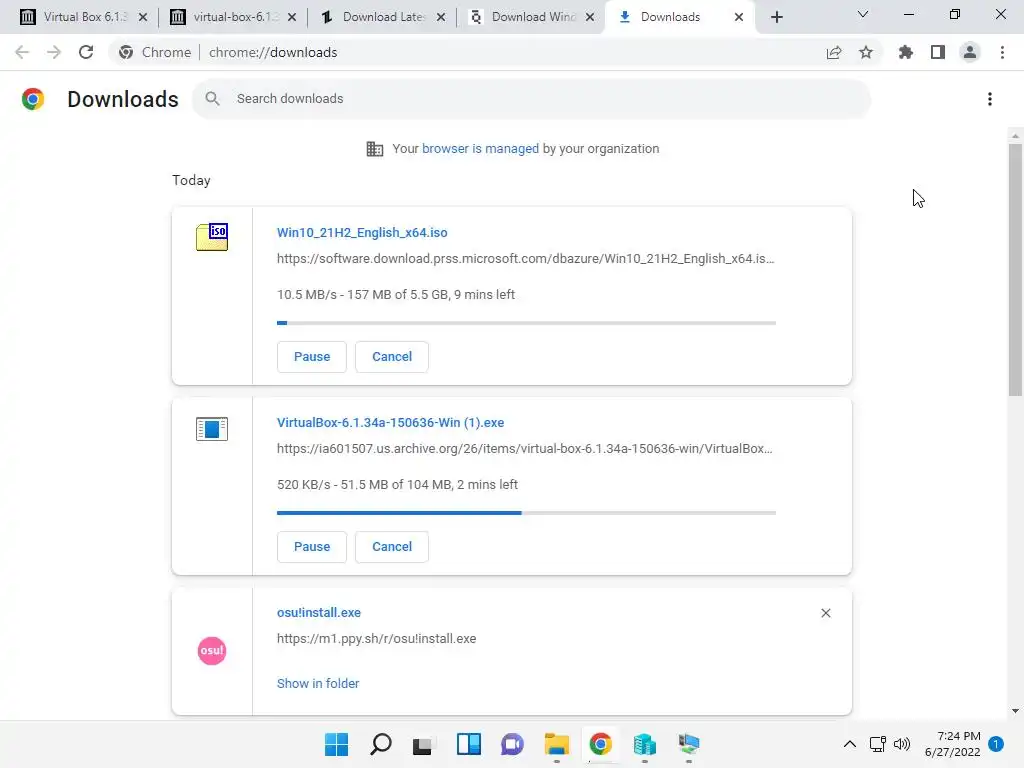Reload the downloads page
The width and height of the screenshot is (1024, 768).
coord(86,52)
